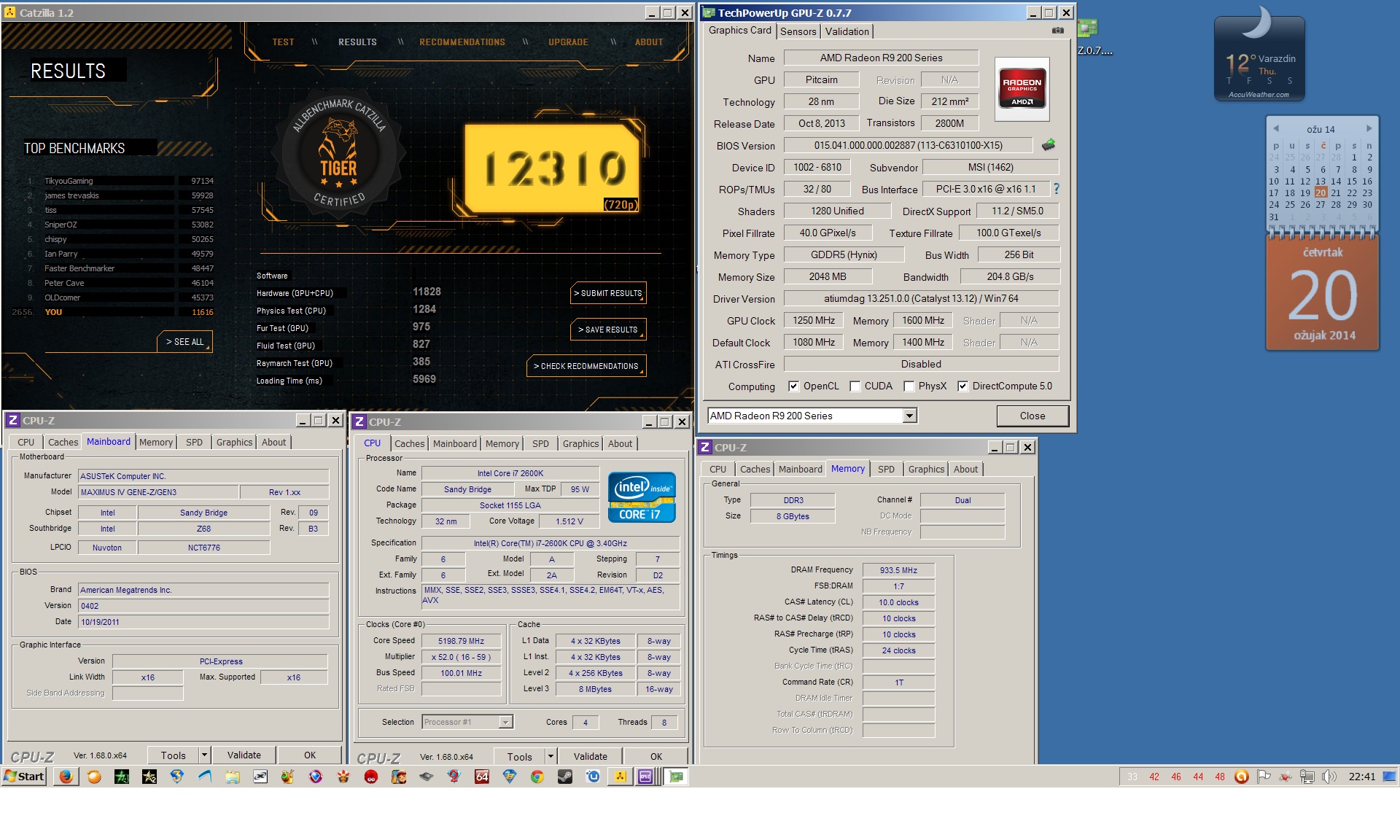Screen dimensions: 1400x840
Task: Click the DRAM Frequency 933.5 MHz value
Action: point(898,570)
